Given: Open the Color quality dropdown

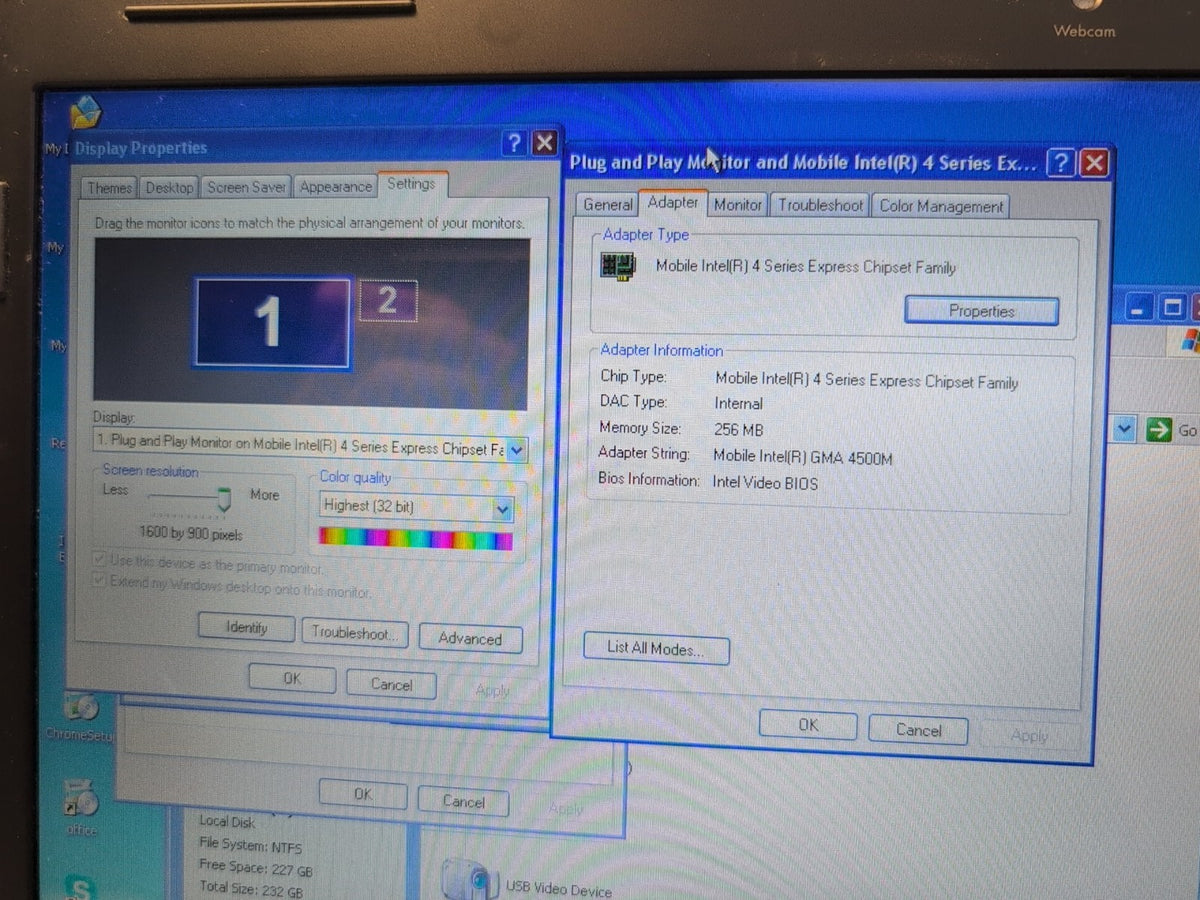Looking at the screenshot, I should tap(503, 509).
